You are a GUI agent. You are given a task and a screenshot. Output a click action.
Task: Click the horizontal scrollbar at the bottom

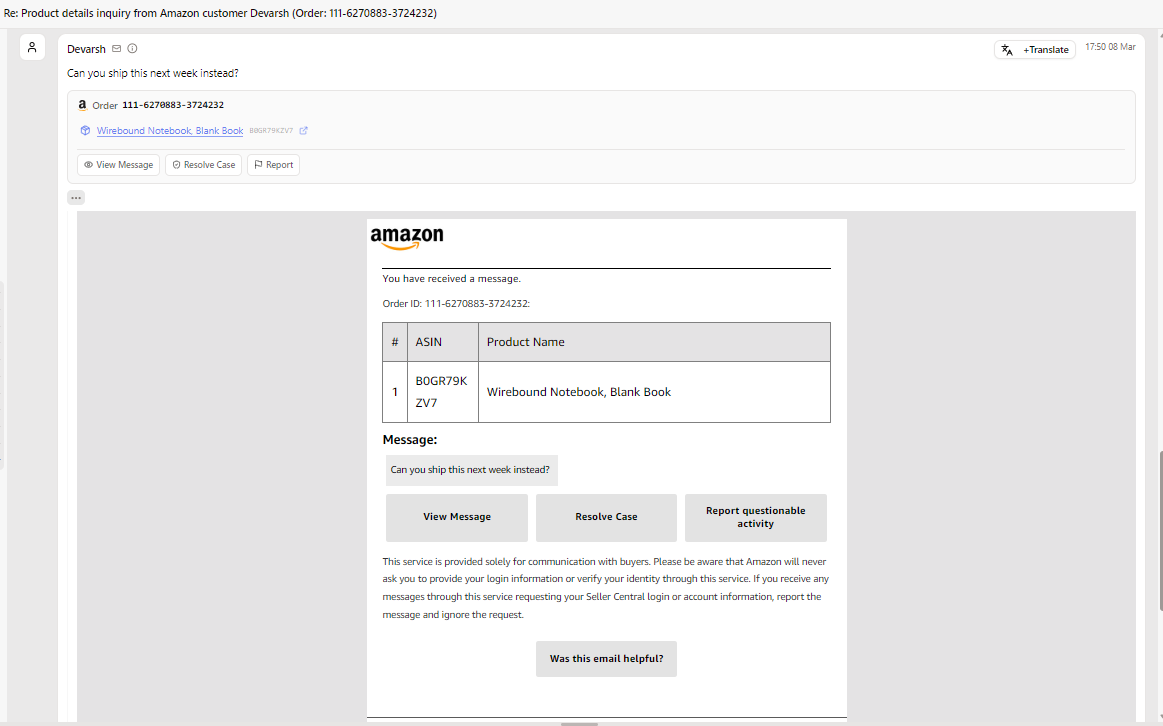[578, 722]
